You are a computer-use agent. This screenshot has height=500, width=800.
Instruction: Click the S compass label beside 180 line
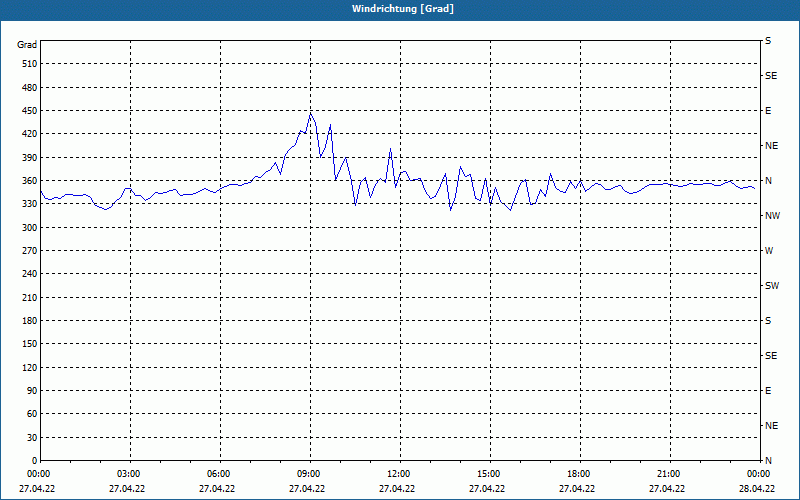pyautogui.click(x=768, y=321)
